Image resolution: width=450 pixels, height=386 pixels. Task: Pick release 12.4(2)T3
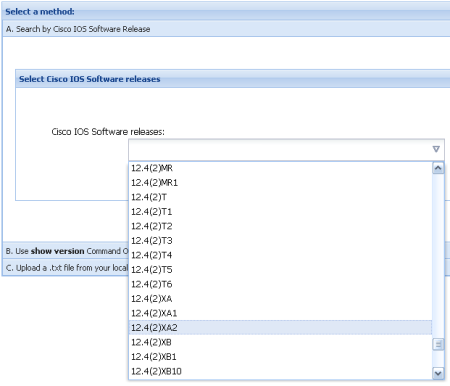point(280,241)
